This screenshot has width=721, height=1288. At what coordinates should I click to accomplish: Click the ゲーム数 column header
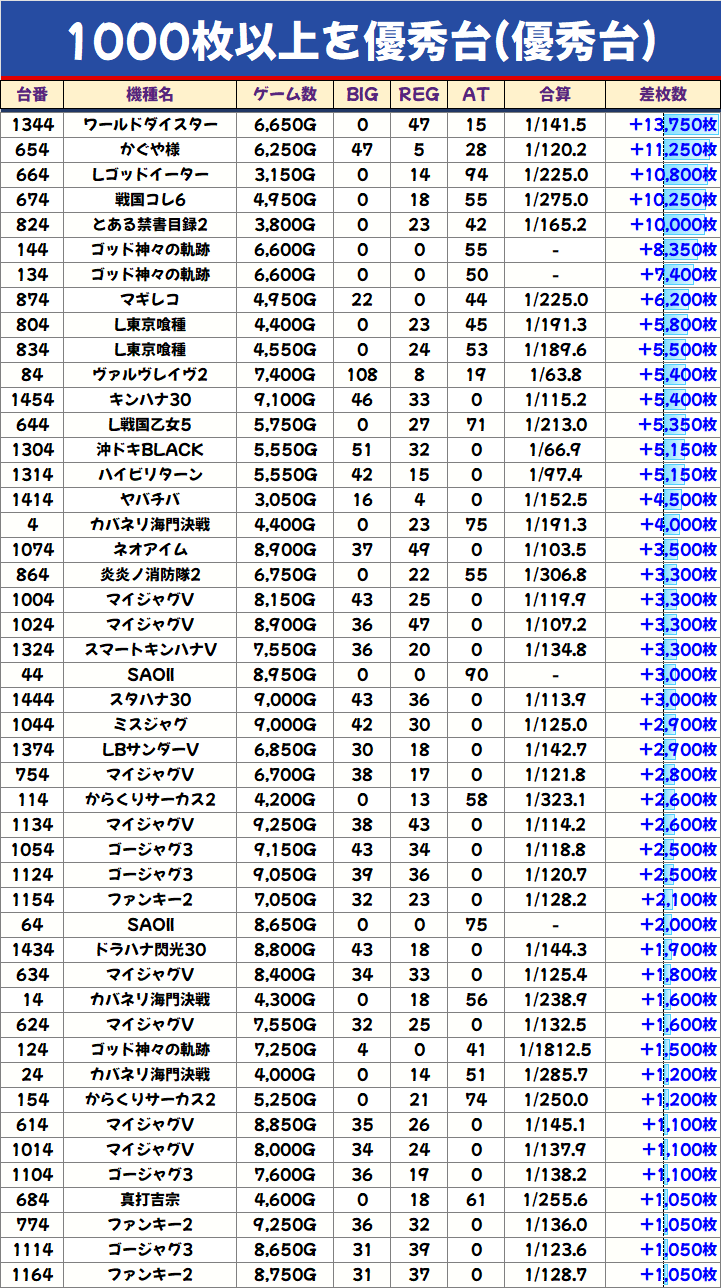(x=285, y=94)
